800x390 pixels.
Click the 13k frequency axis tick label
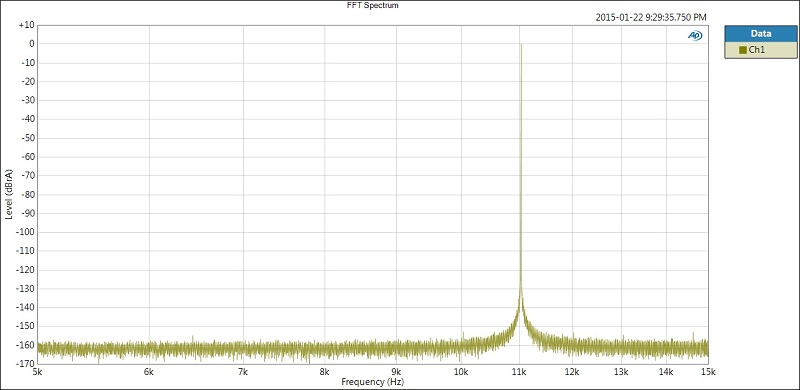pyautogui.click(x=621, y=372)
